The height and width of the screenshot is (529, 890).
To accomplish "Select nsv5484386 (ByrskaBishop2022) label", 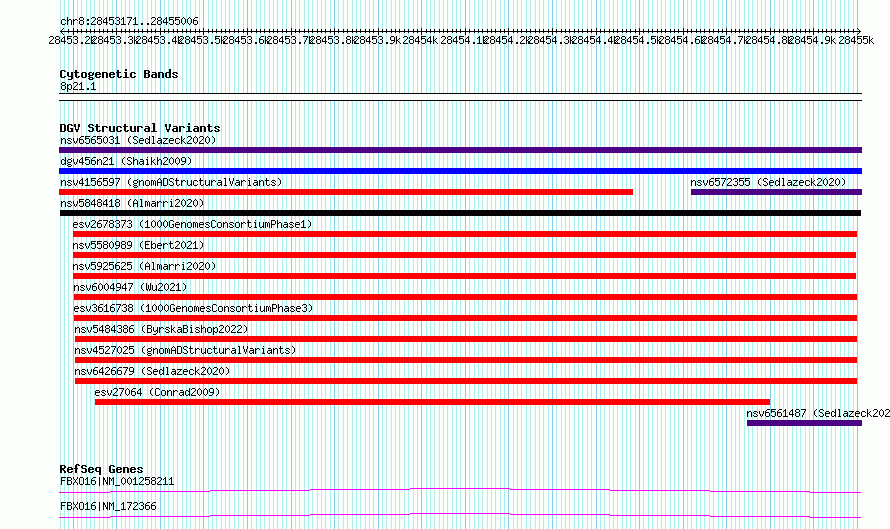I will [x=161, y=329].
